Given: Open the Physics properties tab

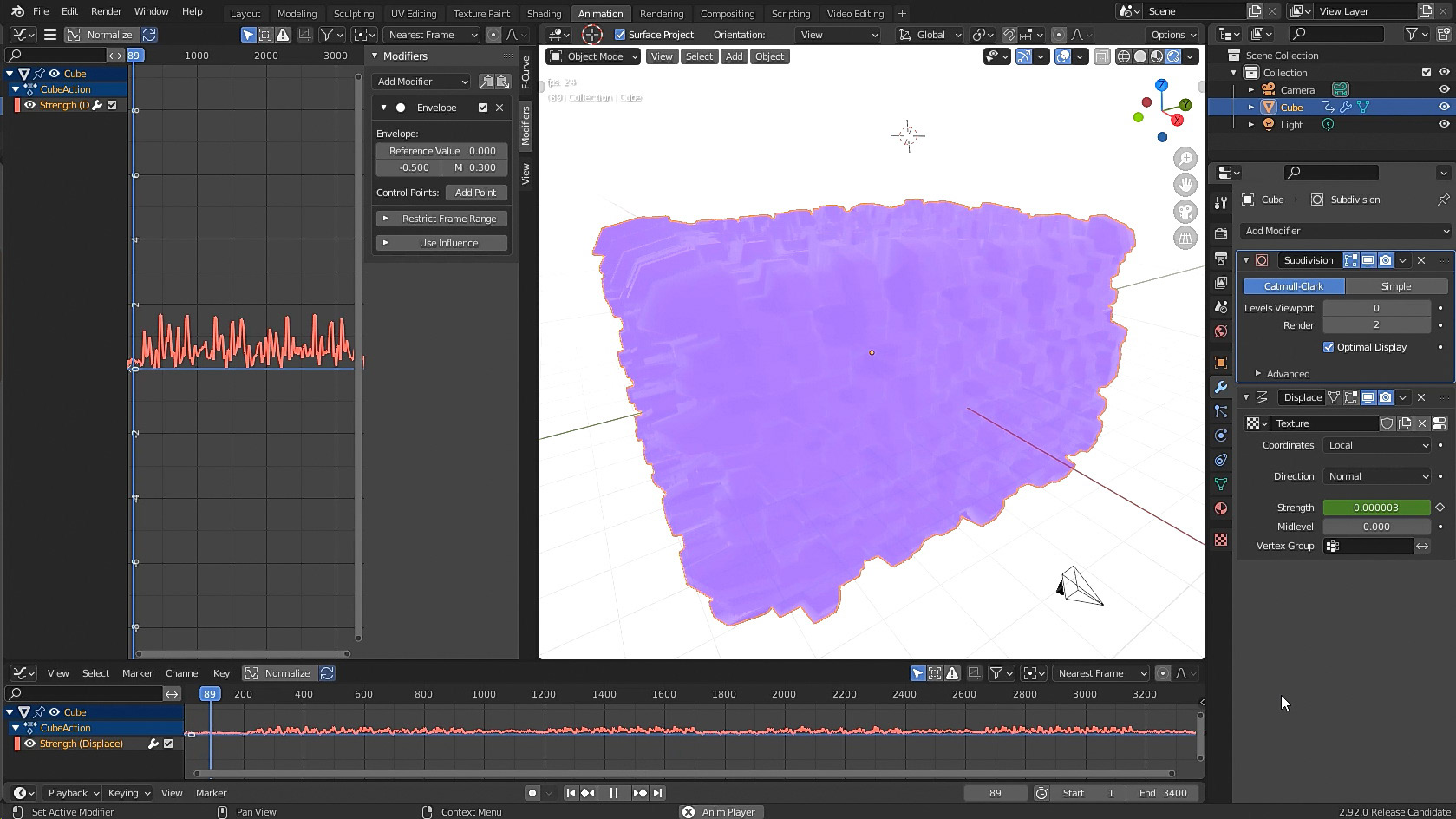Looking at the screenshot, I should pos(1221,436).
